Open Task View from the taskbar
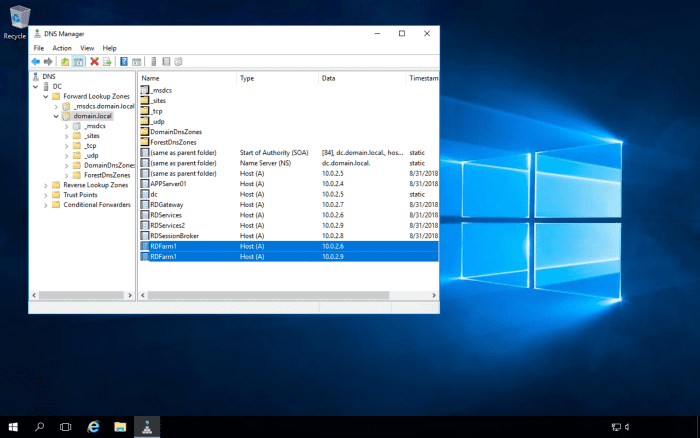This screenshot has width=700, height=438. pos(66,427)
